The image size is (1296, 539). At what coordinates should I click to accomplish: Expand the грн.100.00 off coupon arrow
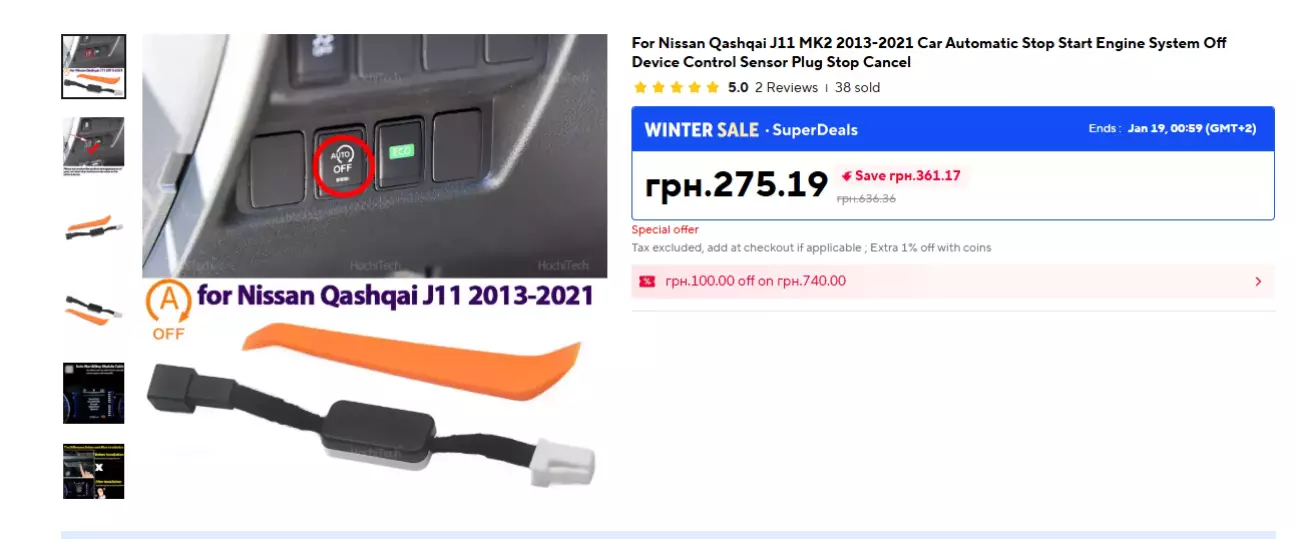[1258, 282]
